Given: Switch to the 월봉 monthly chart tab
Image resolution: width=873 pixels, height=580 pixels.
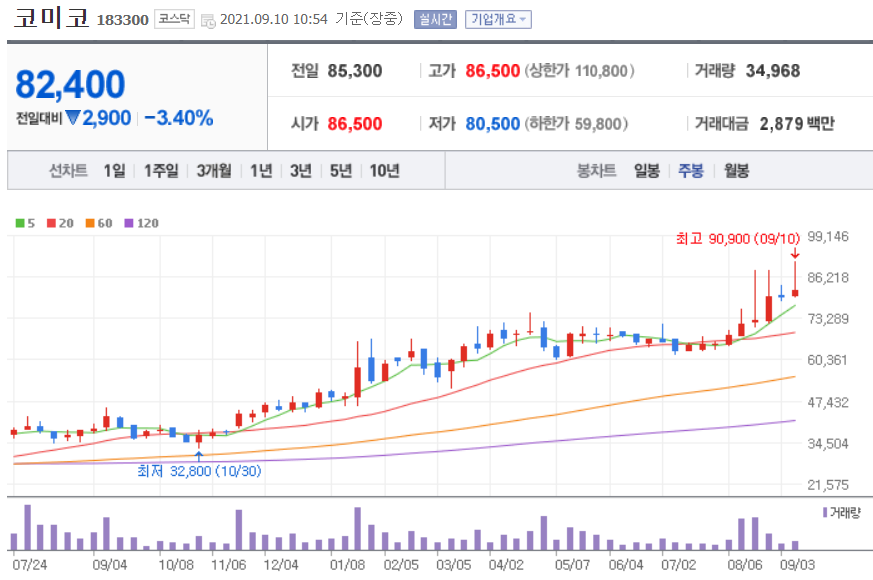Looking at the screenshot, I should [735, 170].
